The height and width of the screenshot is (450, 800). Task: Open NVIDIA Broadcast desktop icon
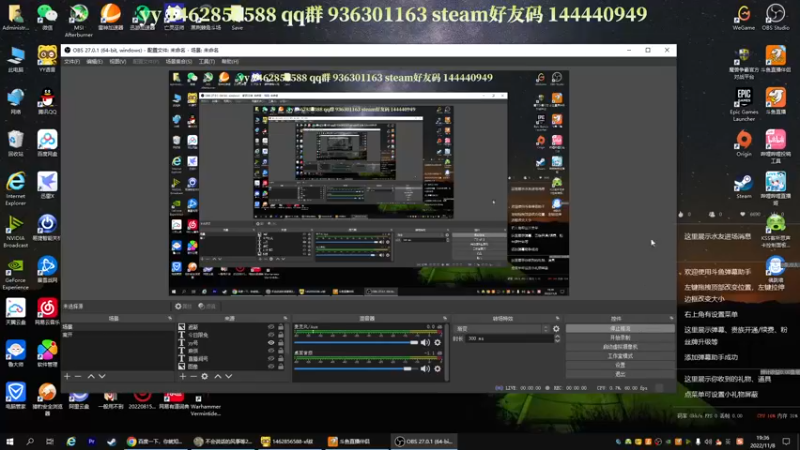pos(15,231)
